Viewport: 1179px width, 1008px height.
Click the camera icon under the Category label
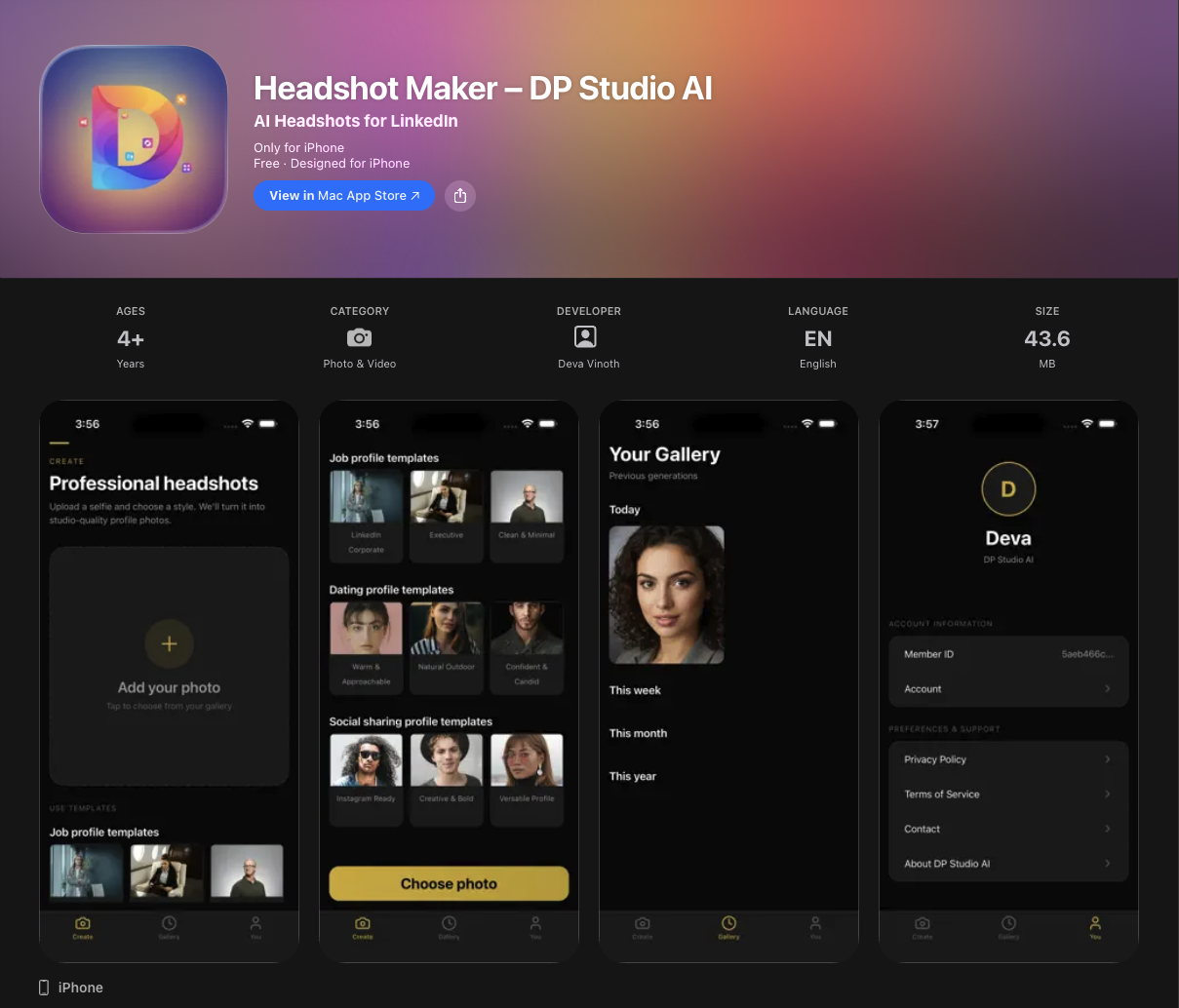tap(359, 337)
